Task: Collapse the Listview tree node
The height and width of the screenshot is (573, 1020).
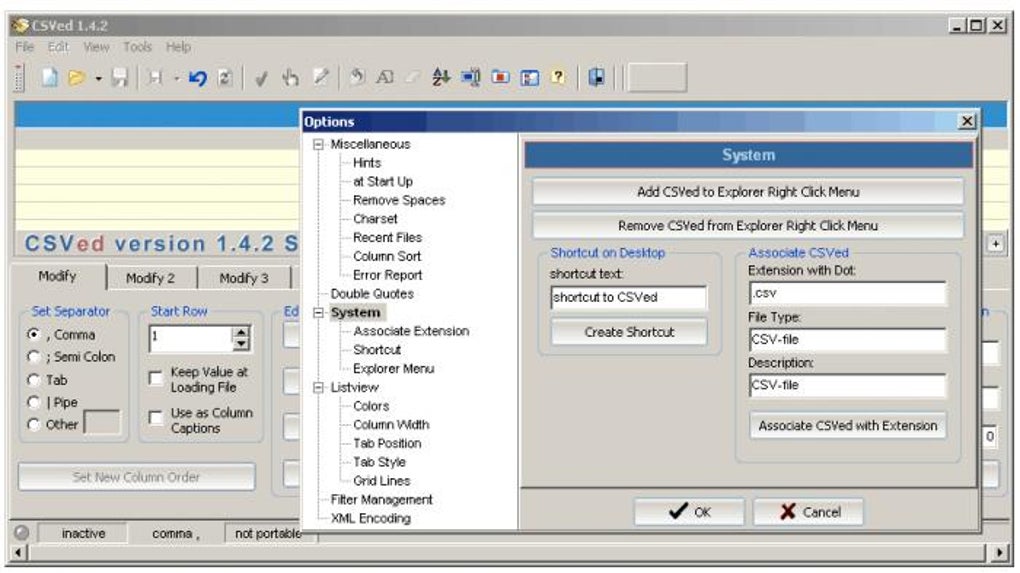Action: pyautogui.click(x=318, y=388)
